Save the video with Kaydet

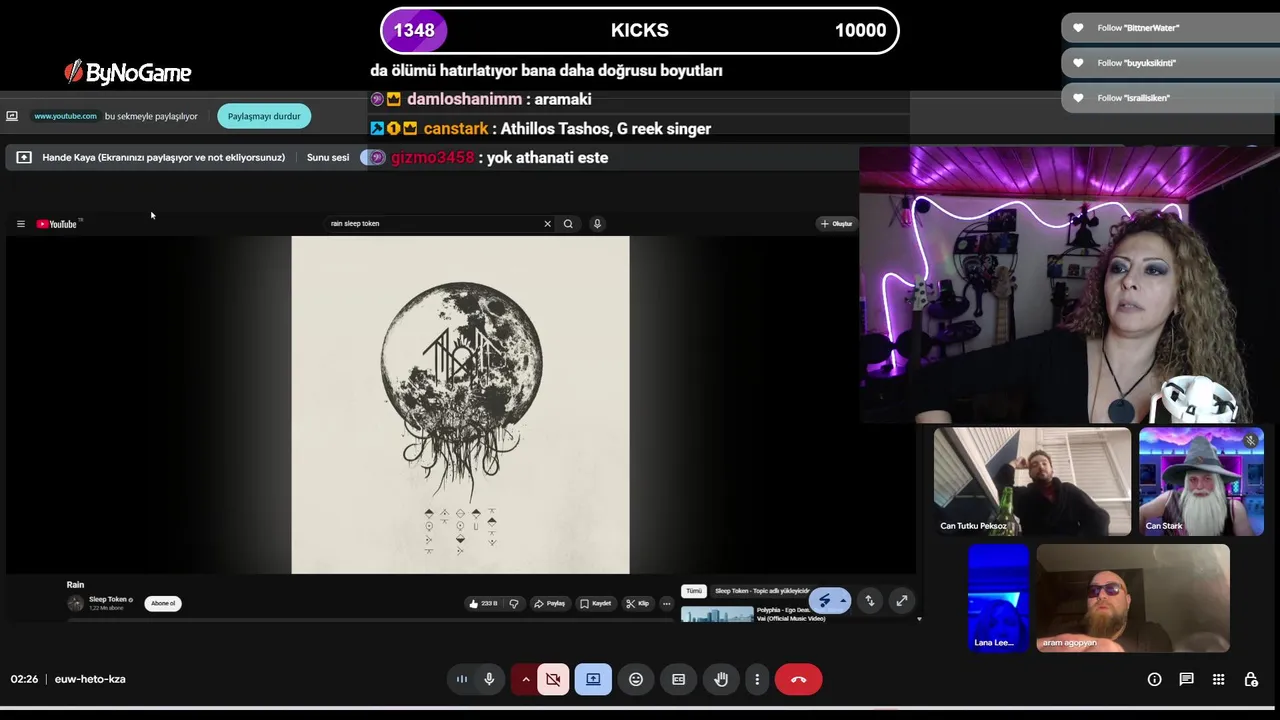click(595, 603)
